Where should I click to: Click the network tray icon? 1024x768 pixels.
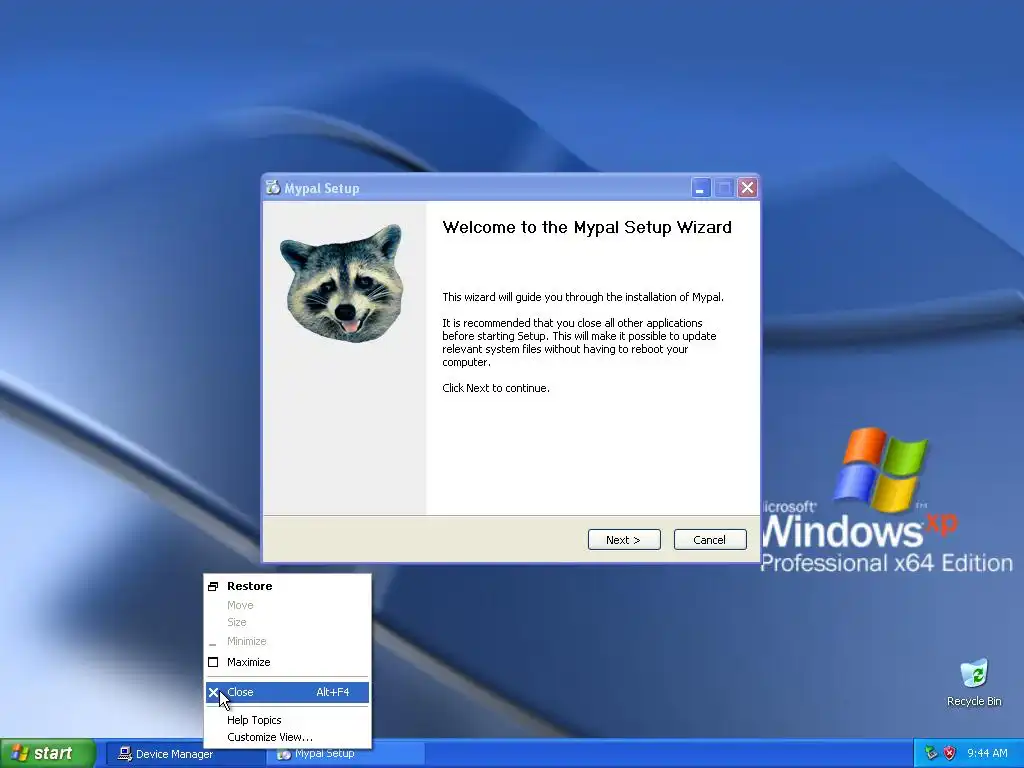pyautogui.click(x=931, y=753)
